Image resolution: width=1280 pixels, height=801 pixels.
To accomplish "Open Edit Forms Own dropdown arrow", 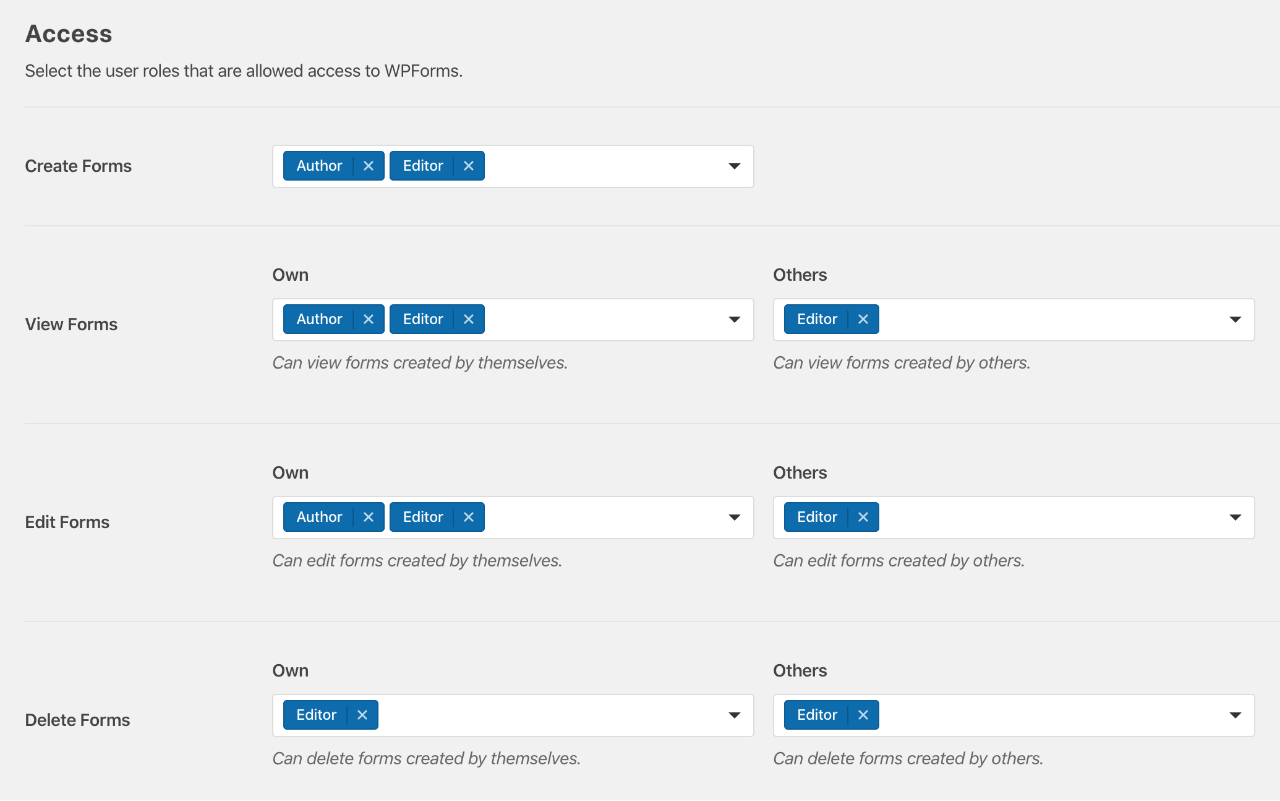I will pyautogui.click(x=734, y=518).
